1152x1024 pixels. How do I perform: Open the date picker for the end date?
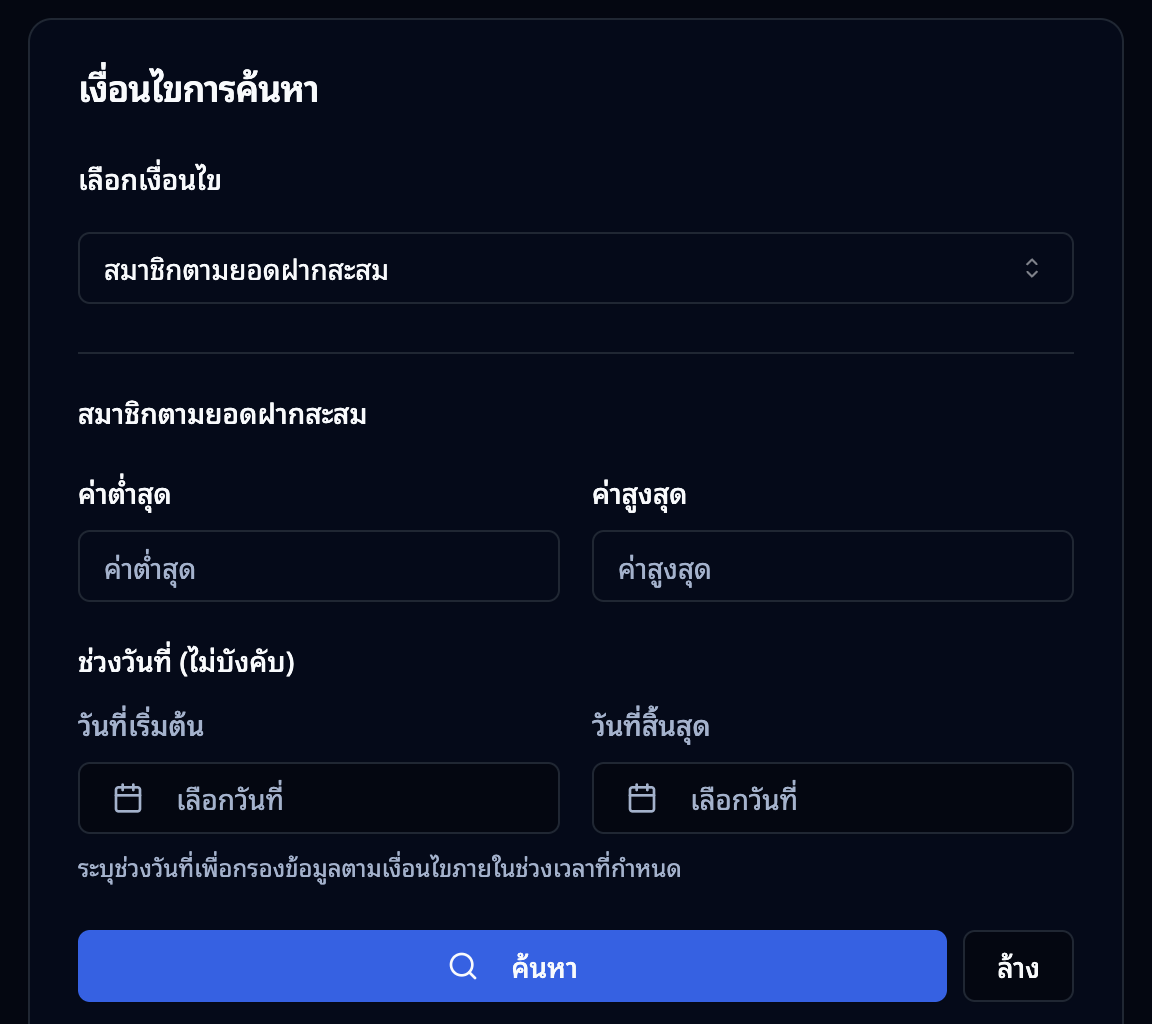(833, 798)
